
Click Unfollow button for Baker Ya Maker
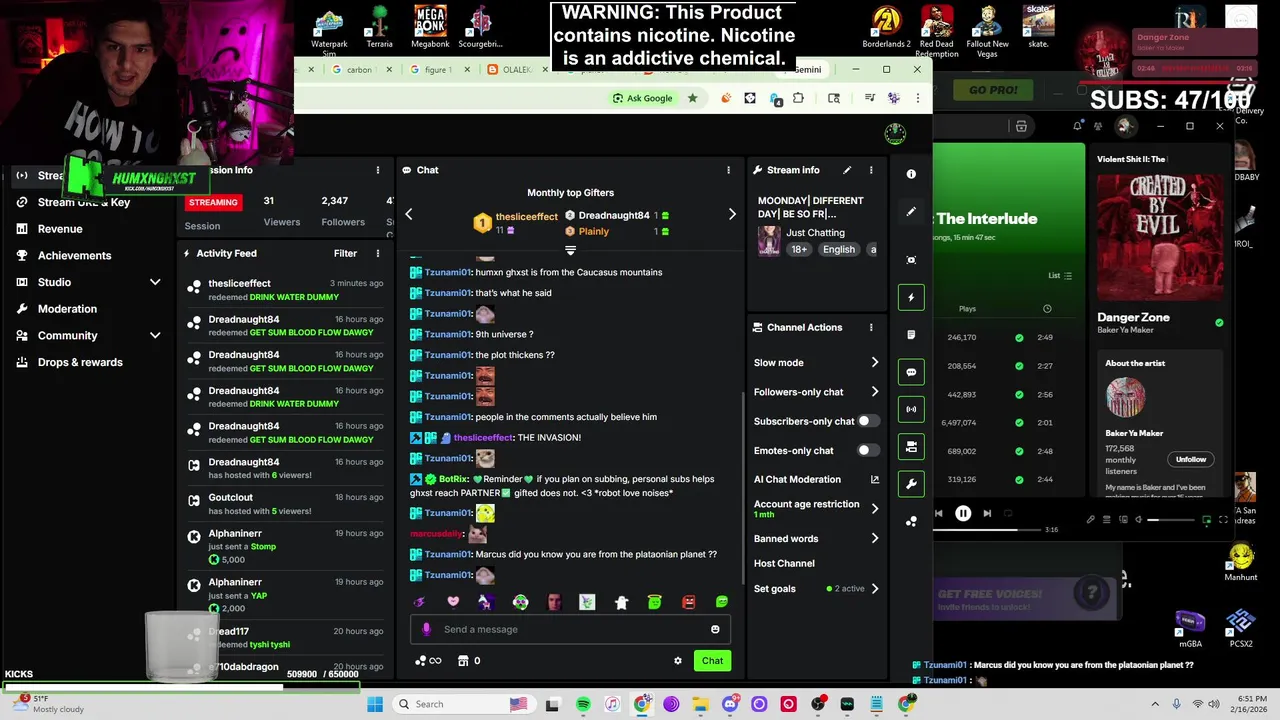point(1191,459)
